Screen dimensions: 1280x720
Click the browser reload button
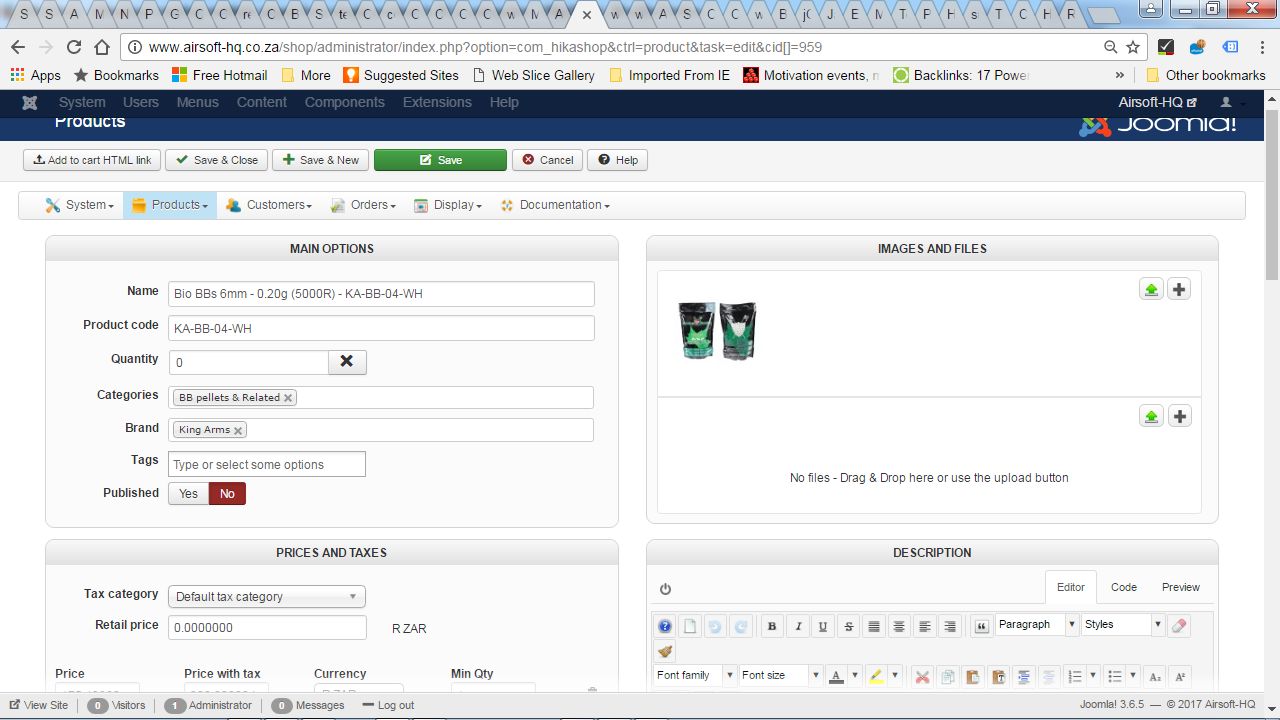[74, 47]
